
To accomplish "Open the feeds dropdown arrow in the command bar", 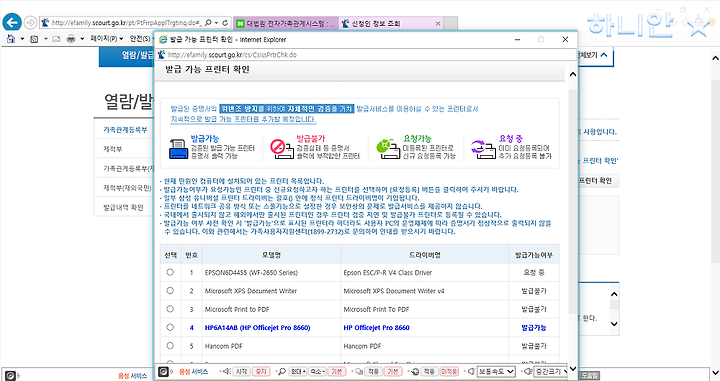I will pos(45,39).
